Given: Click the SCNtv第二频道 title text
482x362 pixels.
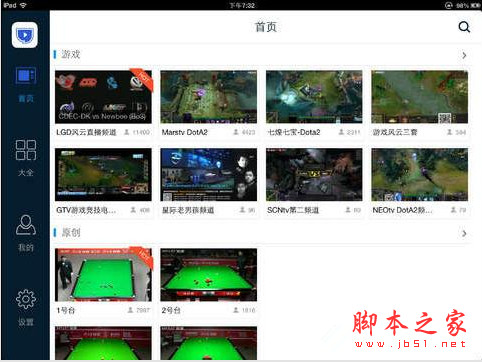Looking at the screenshot, I should pyautogui.click(x=293, y=210).
